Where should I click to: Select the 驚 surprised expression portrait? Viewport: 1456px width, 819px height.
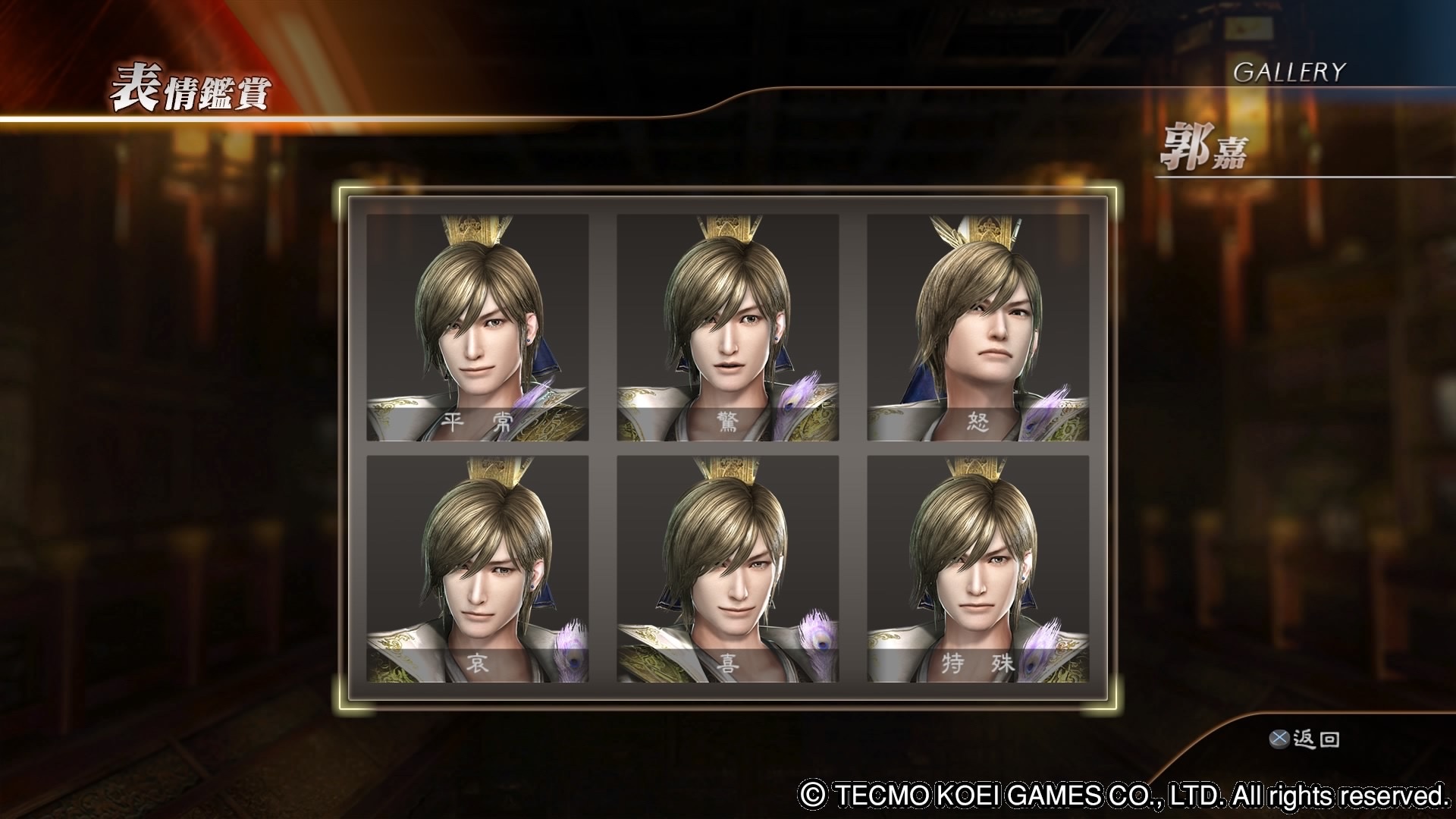click(x=728, y=328)
